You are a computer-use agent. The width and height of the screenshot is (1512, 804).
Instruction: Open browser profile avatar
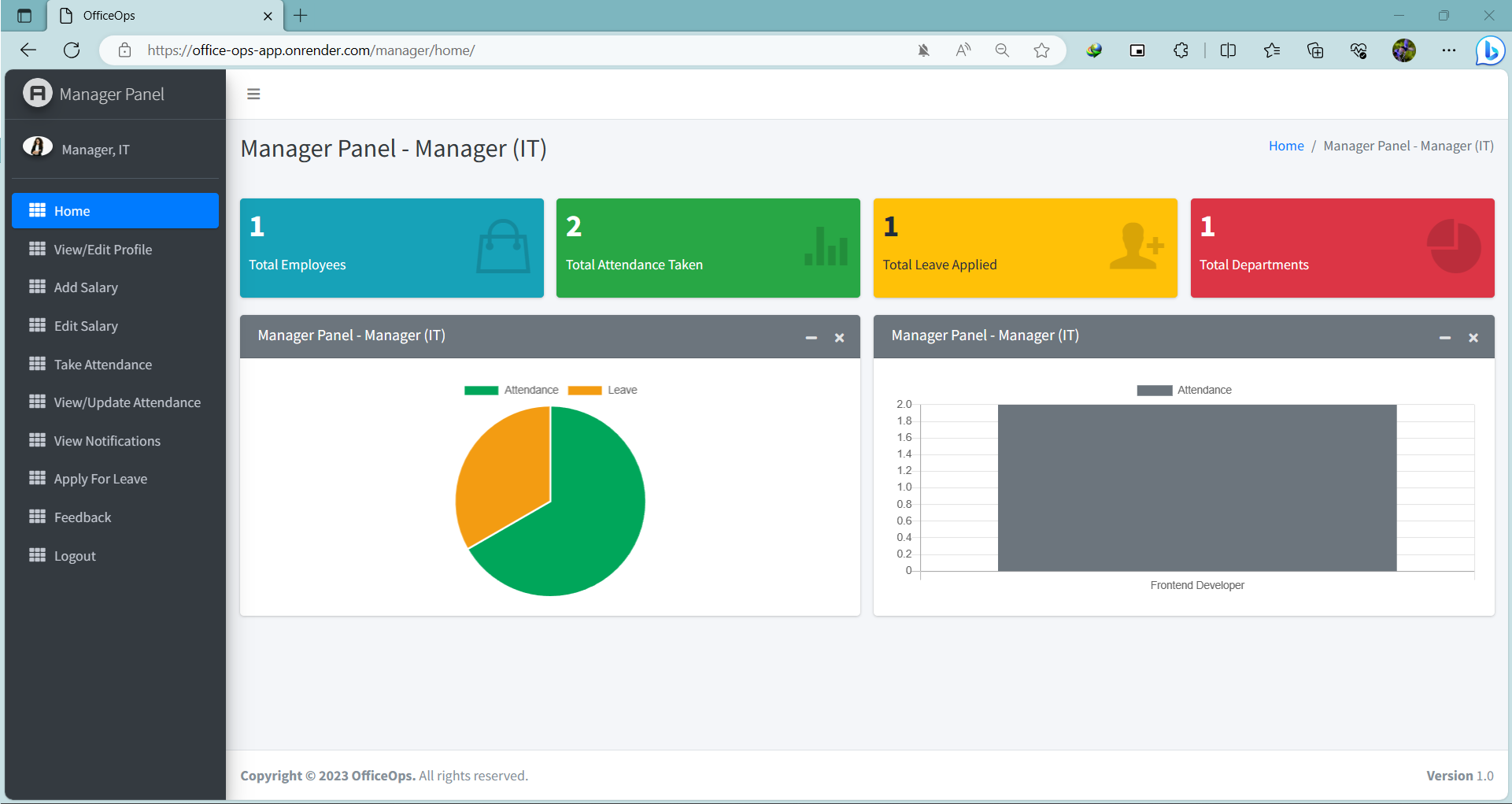point(1404,50)
